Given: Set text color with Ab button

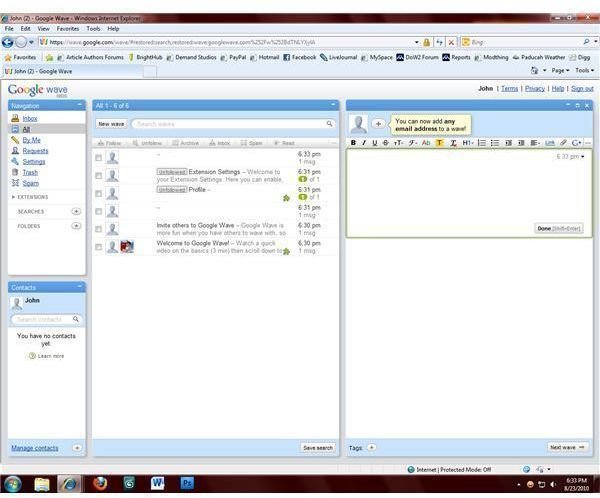Looking at the screenshot, I should click(426, 143).
